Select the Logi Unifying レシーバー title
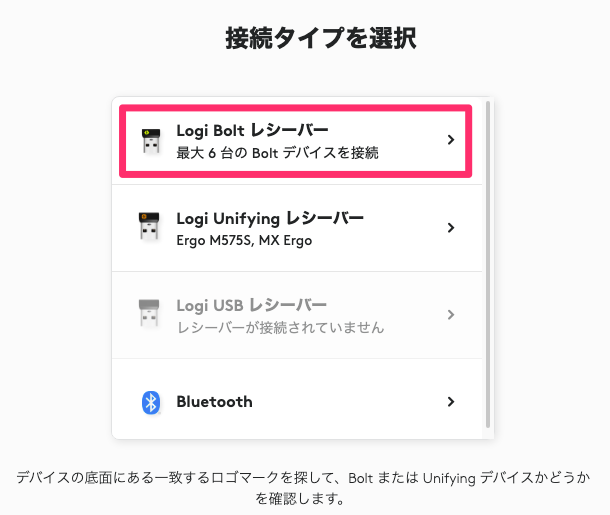610x515 pixels. [x=270, y=219]
